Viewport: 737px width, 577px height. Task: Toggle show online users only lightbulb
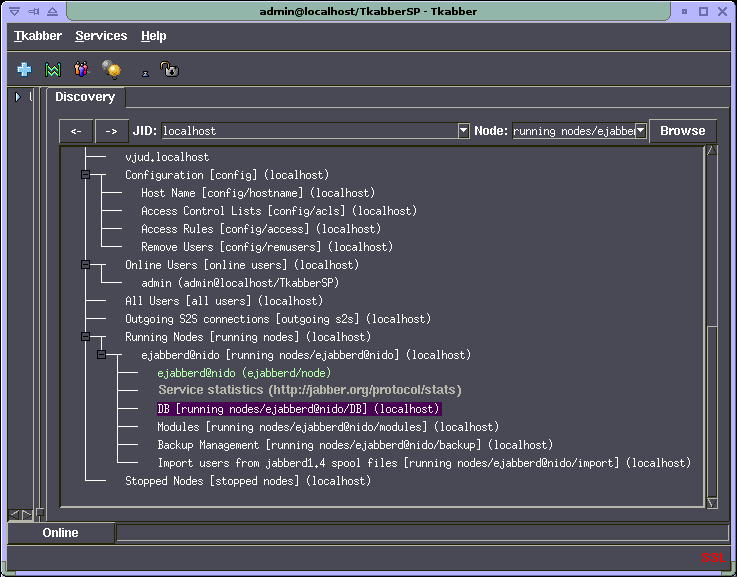click(x=111, y=70)
